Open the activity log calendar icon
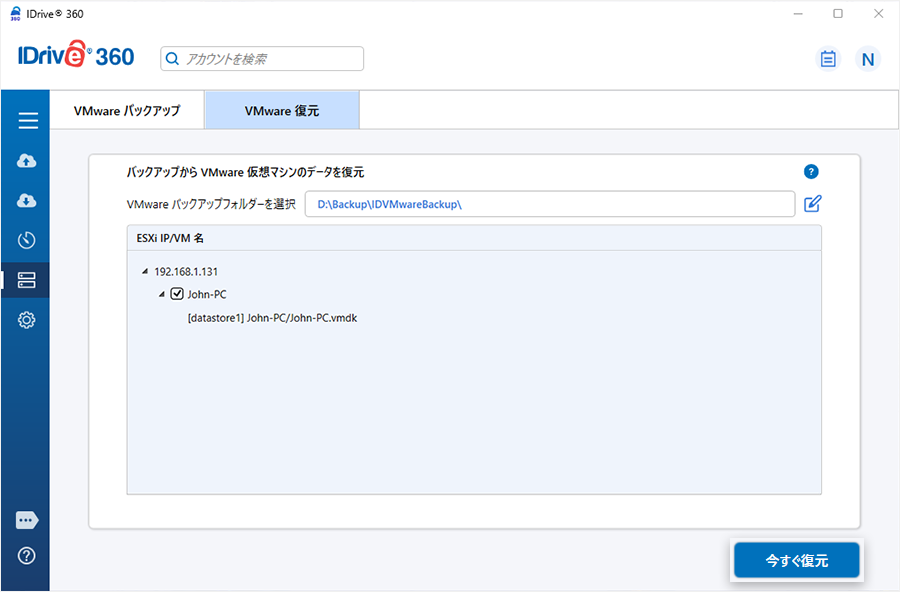900x592 pixels. pos(827,59)
